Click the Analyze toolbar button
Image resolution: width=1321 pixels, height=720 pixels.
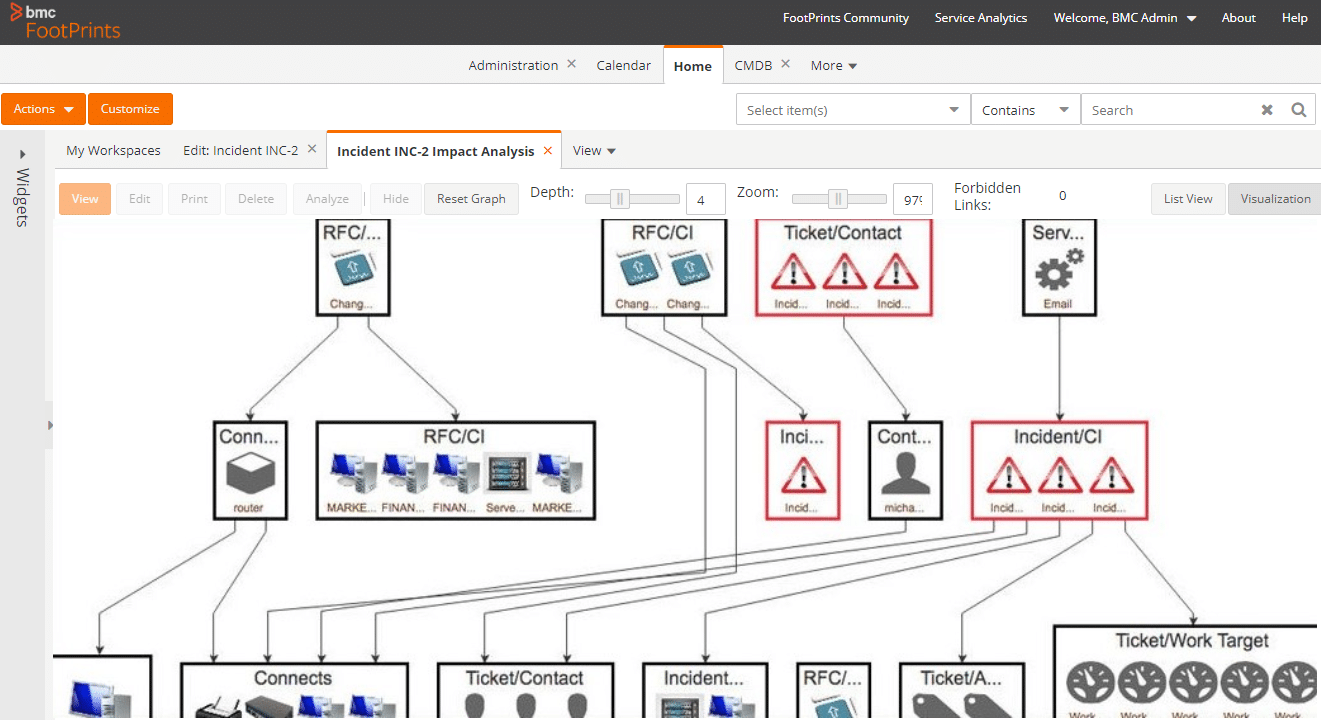coord(327,199)
